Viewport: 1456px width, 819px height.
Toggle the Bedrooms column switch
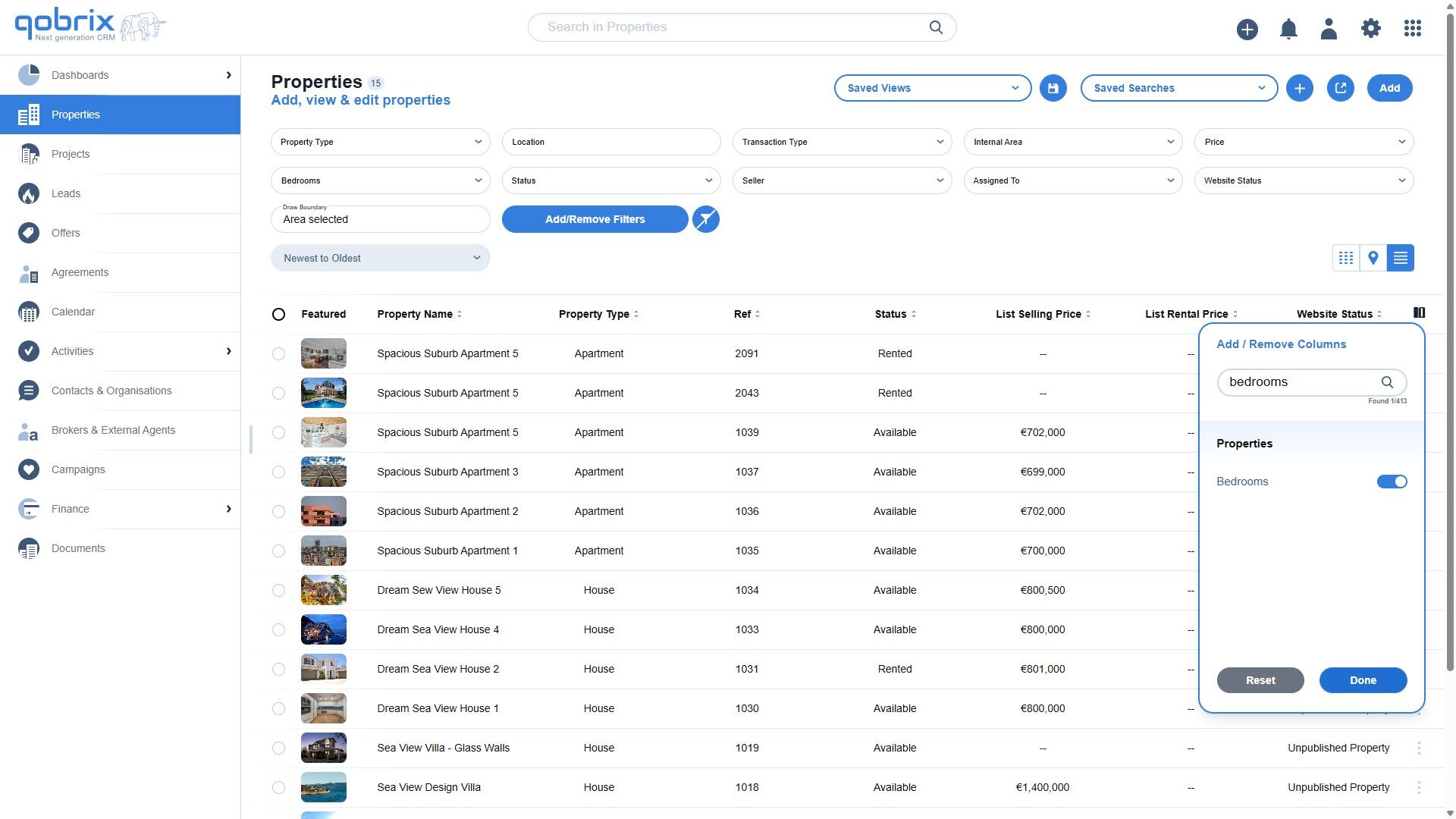pos(1392,482)
